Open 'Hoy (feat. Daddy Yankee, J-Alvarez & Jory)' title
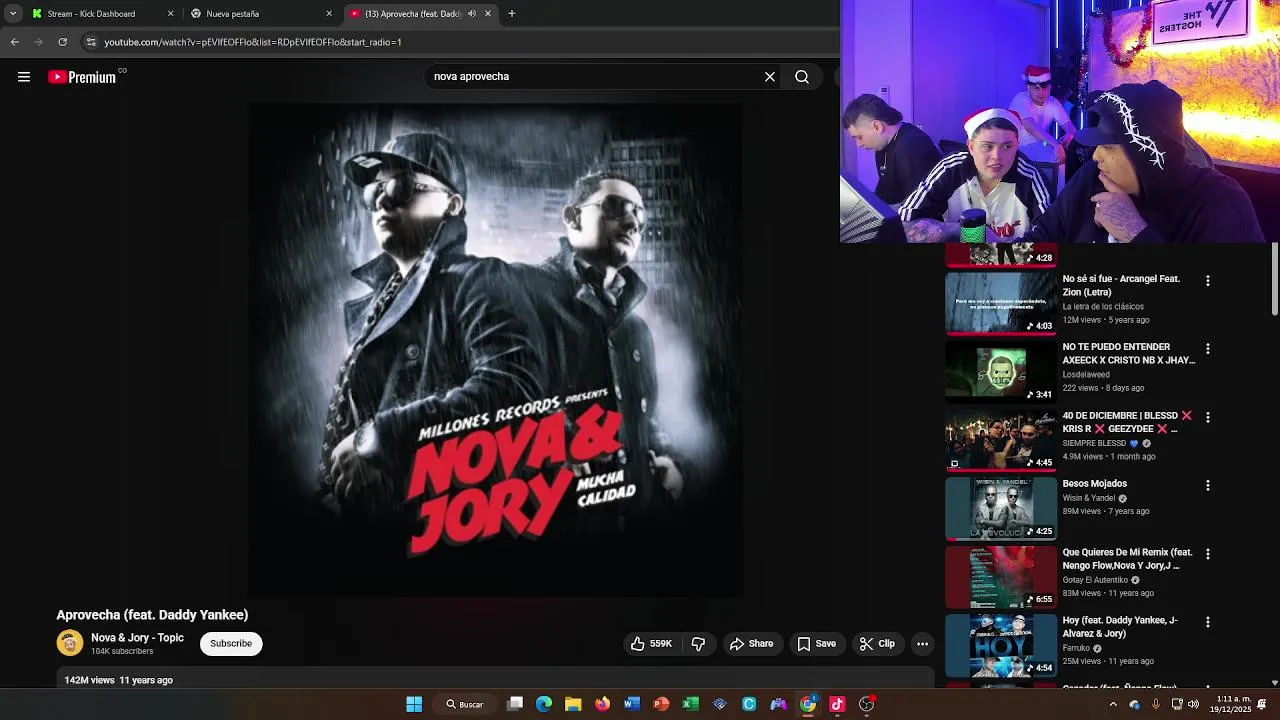Screen dimensions: 1280x720 (x=1120, y=627)
